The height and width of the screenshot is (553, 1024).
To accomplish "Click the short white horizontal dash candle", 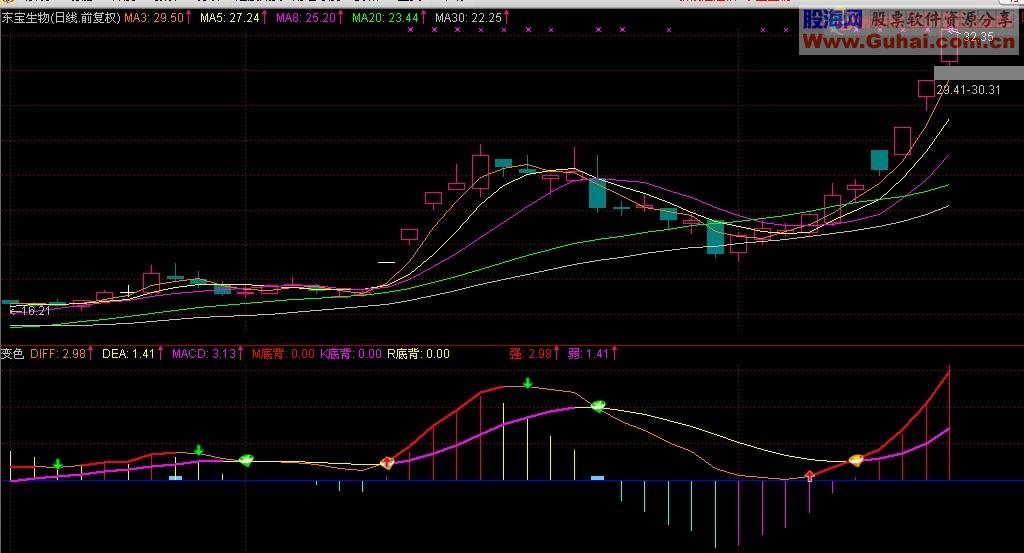I will (x=386, y=262).
